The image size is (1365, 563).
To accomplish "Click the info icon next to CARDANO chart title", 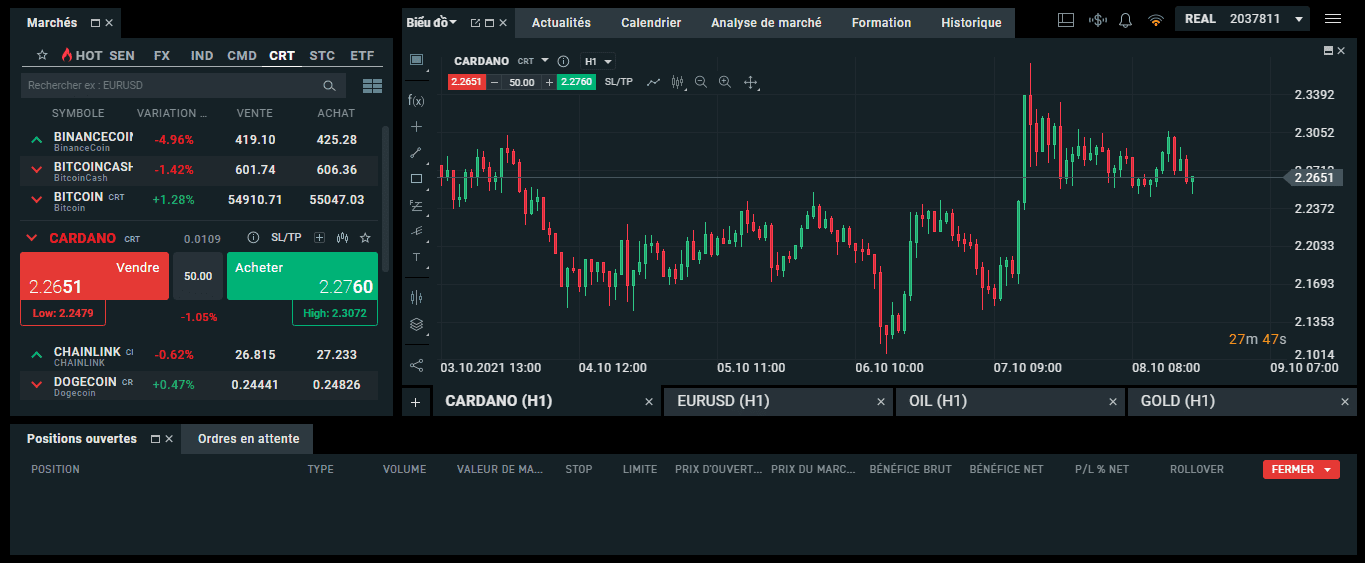I will coord(563,61).
